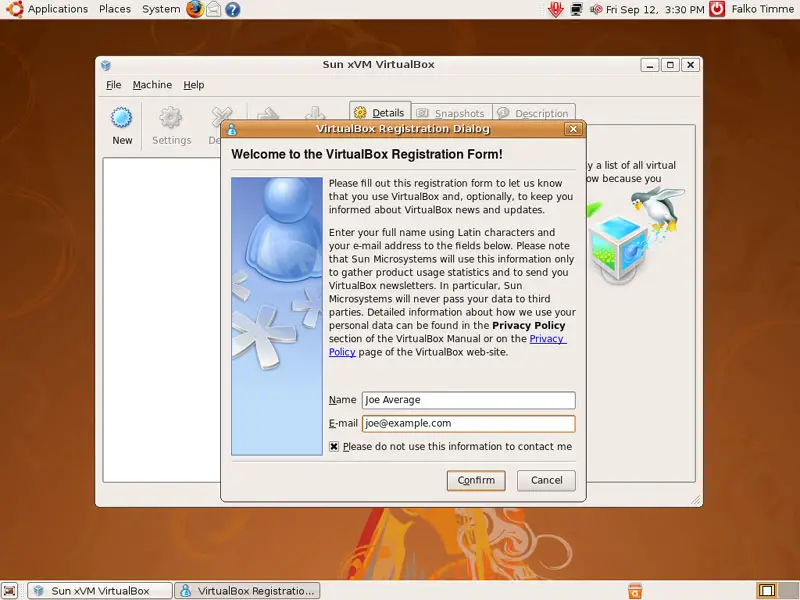Maximize the Sun xVM VirtualBox window
800x600 pixels.
(x=670, y=65)
